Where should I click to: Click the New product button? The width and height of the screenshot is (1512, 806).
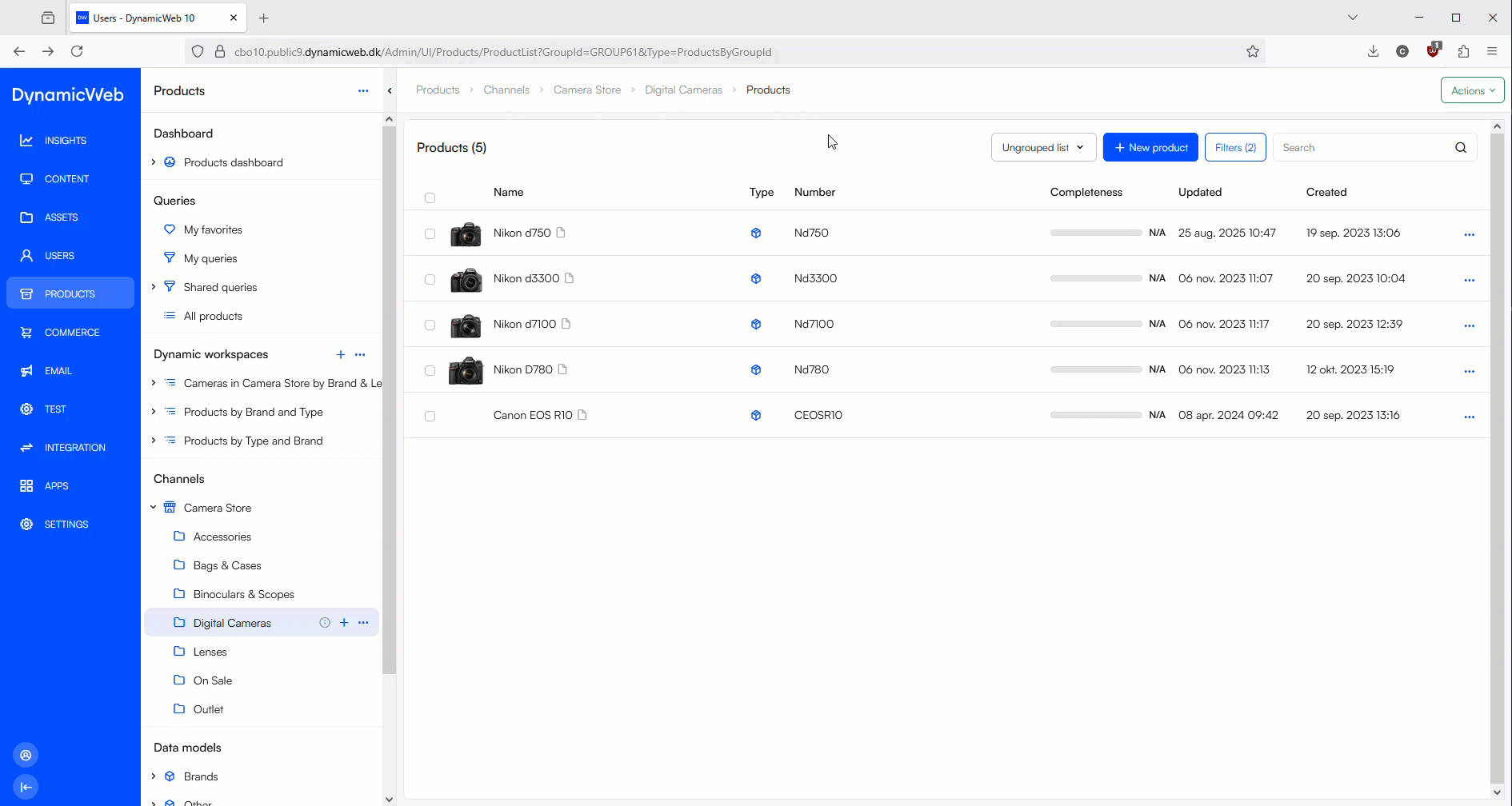click(x=1150, y=148)
